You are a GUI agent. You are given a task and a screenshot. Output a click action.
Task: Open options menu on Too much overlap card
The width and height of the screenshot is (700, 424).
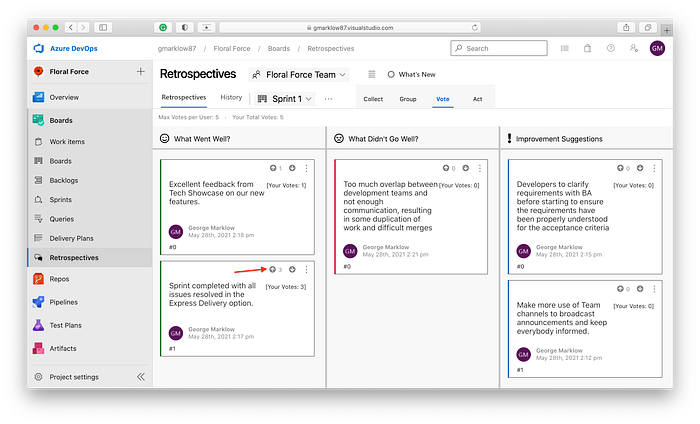[x=480, y=168]
